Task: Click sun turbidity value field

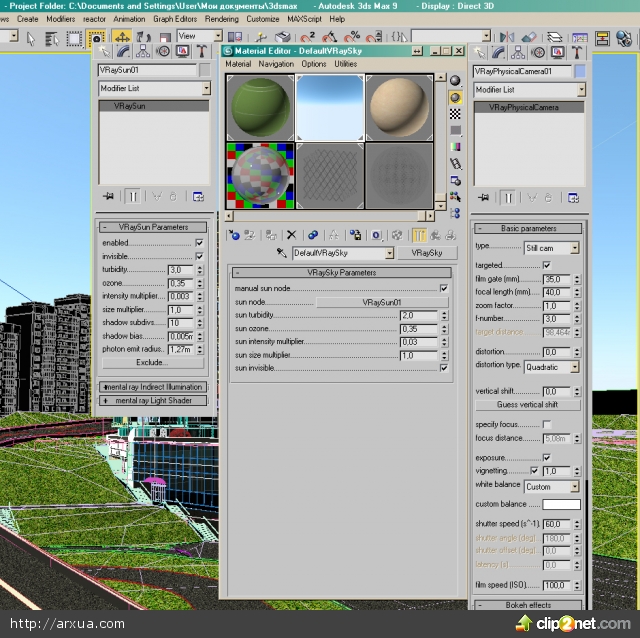Action: pos(418,316)
